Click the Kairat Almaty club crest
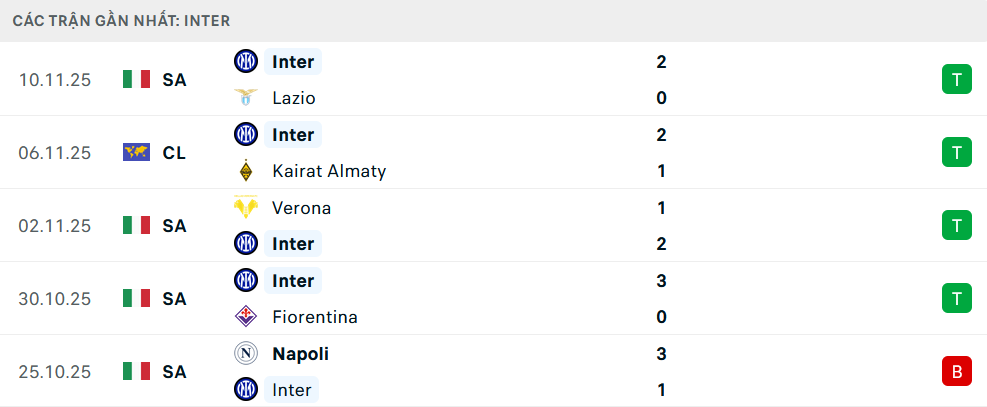987x407 pixels. tap(245, 171)
